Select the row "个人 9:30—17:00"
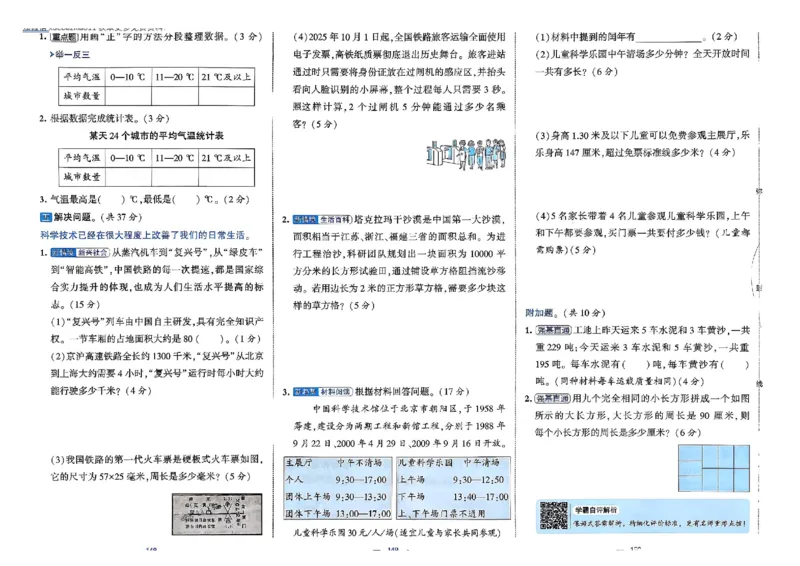800x566 pixels. (x=338, y=480)
